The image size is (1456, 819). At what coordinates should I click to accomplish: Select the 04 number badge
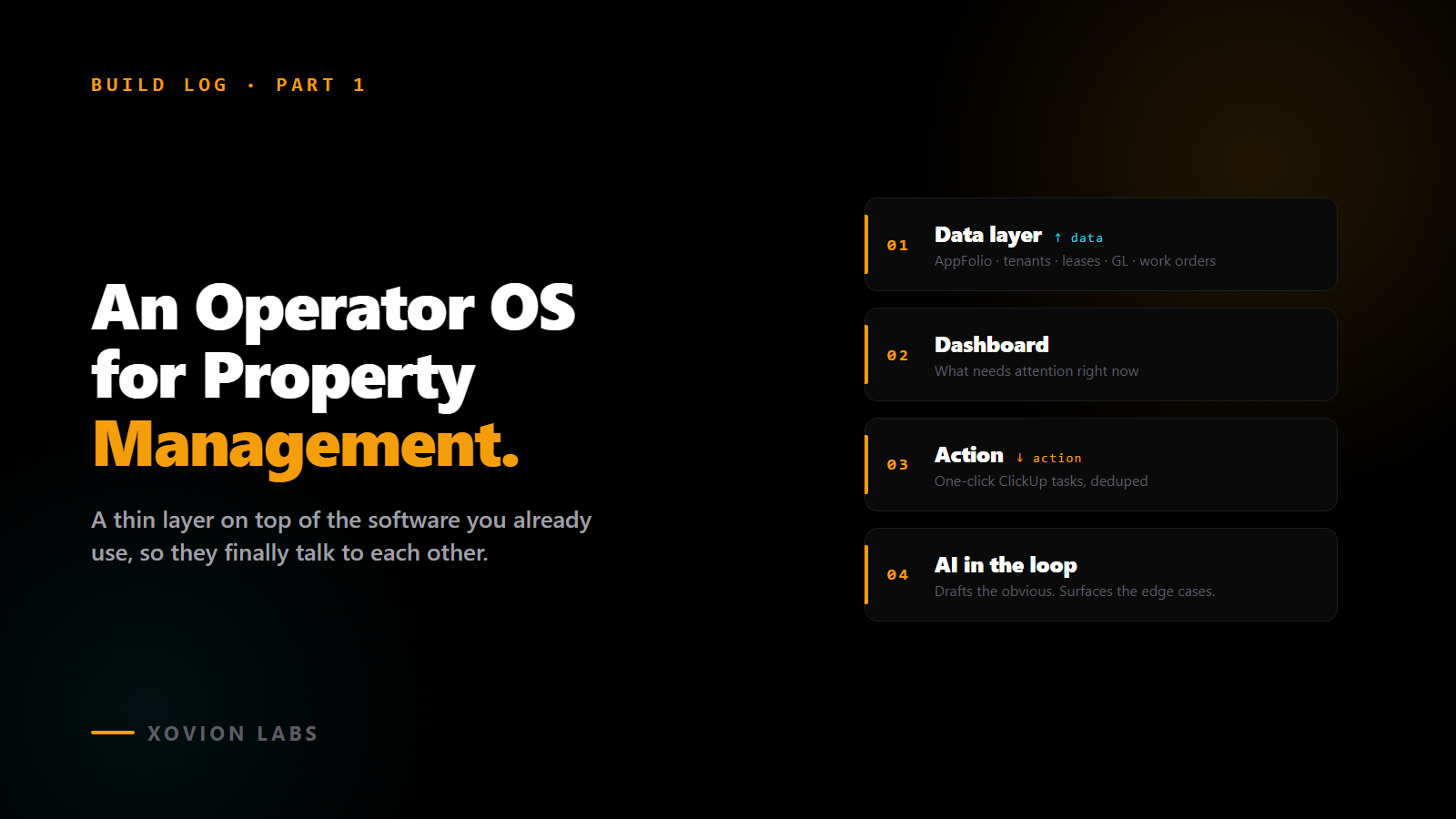point(897,575)
